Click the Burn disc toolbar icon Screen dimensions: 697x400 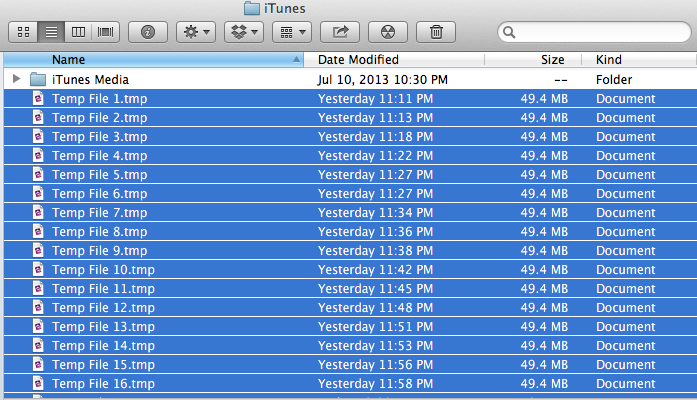click(x=388, y=32)
